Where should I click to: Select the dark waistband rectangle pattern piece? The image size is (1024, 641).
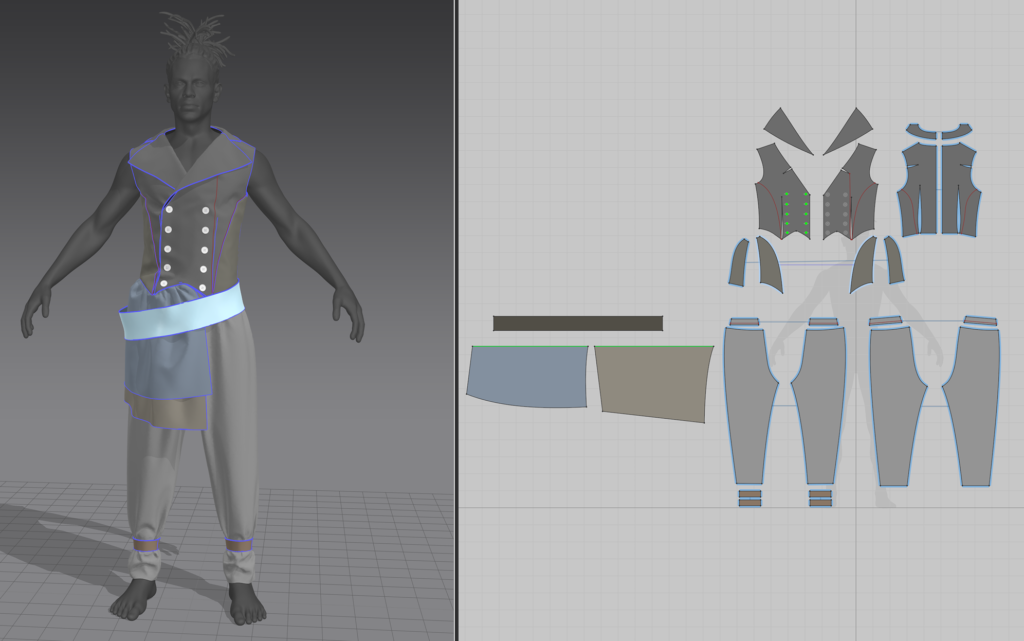pos(577,323)
